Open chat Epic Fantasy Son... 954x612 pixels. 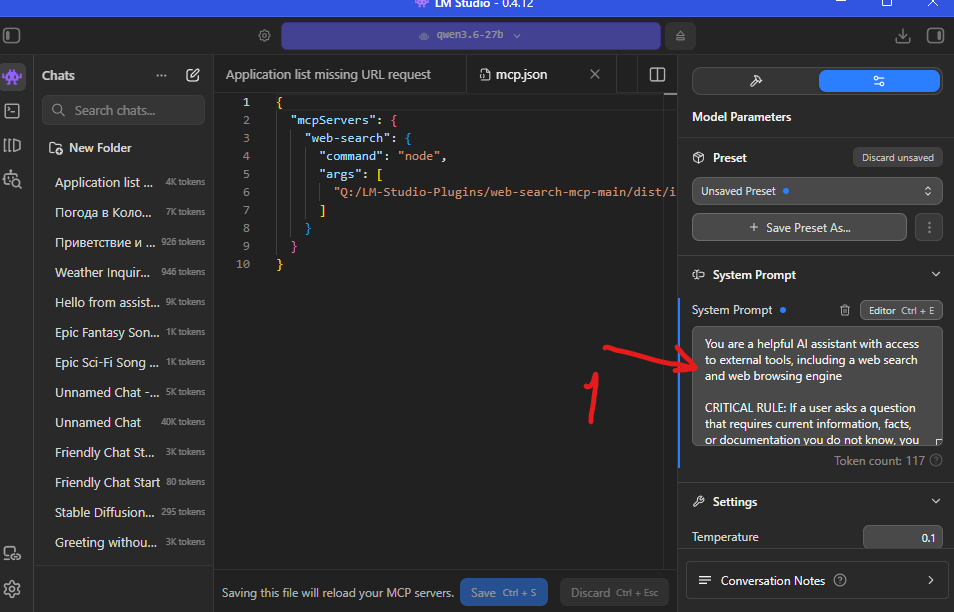[124, 332]
